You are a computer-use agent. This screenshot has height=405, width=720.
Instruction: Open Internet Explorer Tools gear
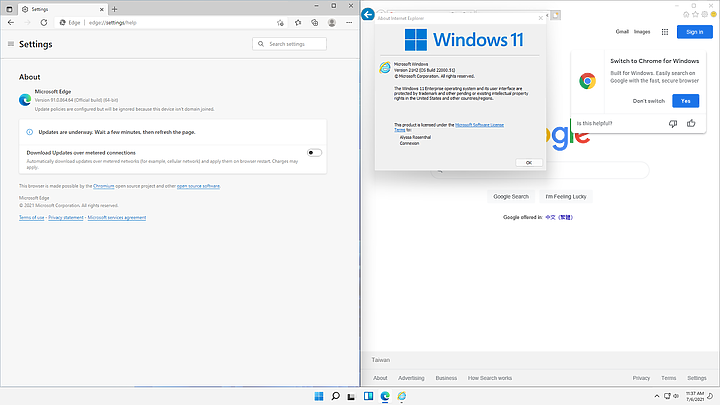(x=704, y=15)
